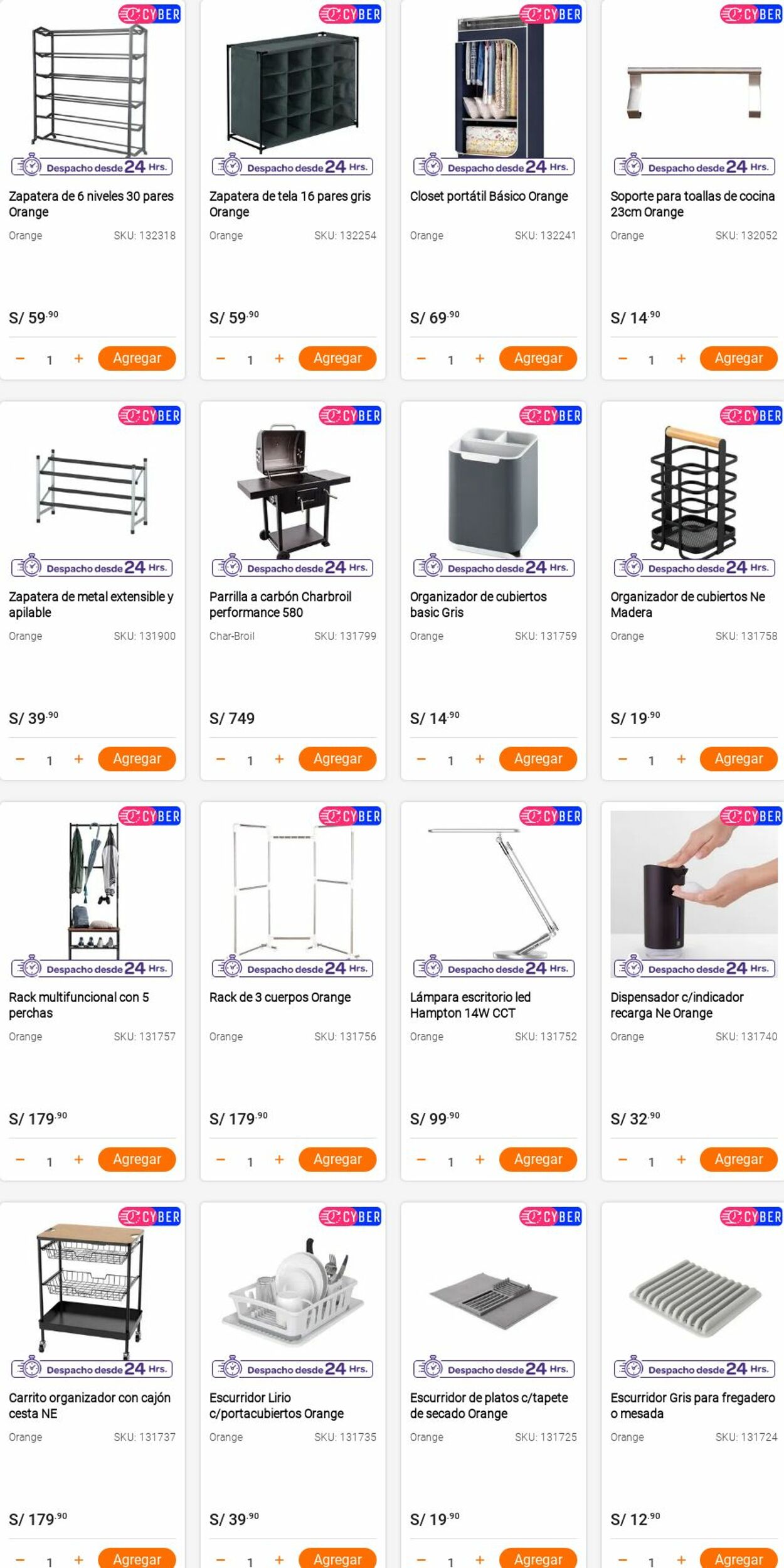Open Organizador de cubiertos Ne Madera product title

688,604
